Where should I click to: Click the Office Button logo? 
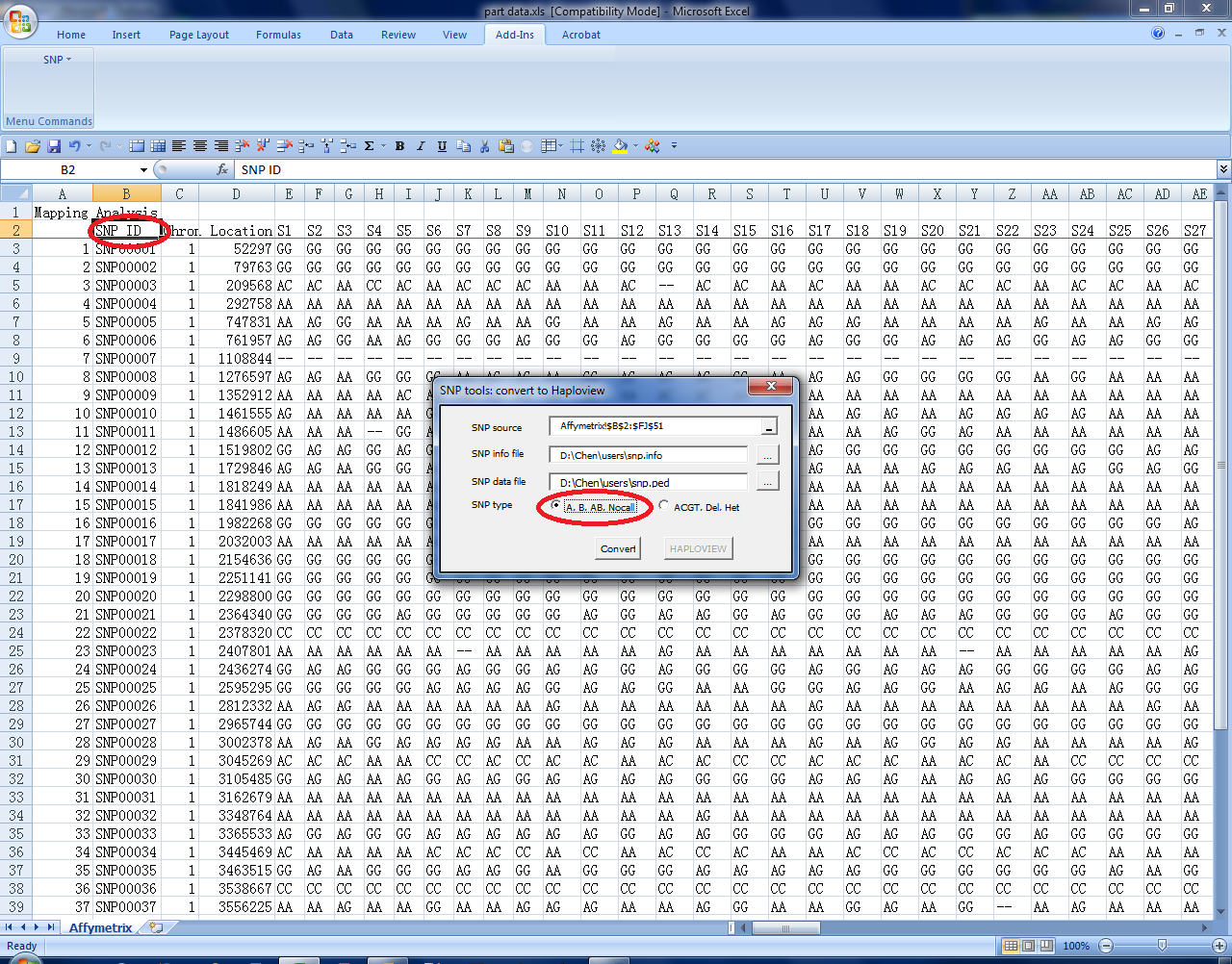19,20
